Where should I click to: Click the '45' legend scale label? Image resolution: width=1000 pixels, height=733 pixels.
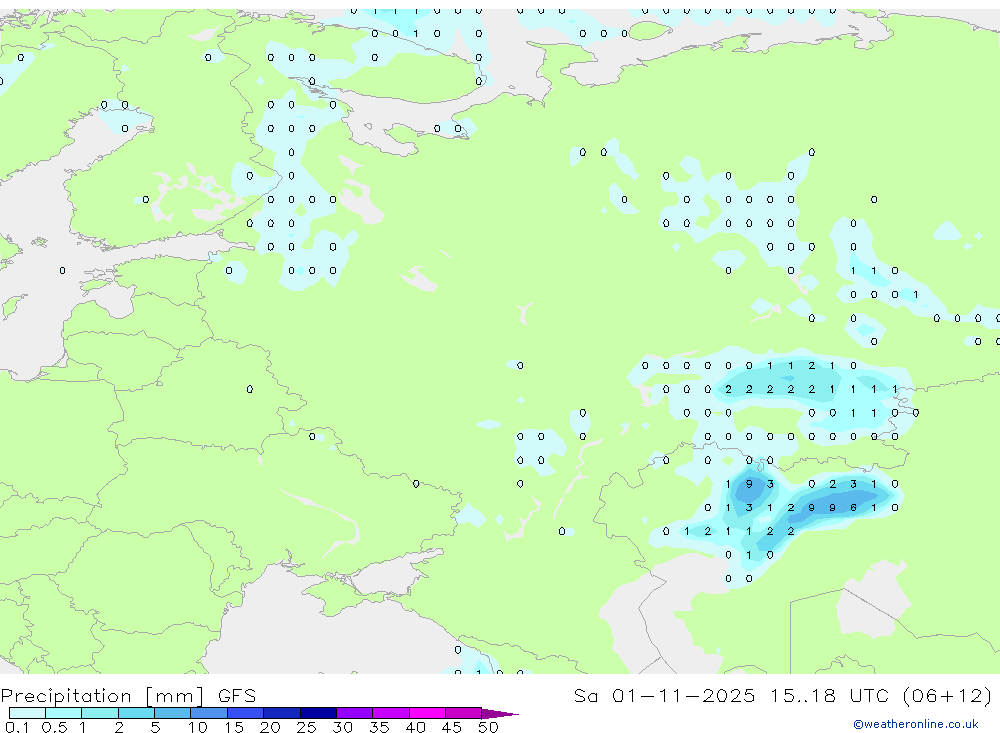[452, 727]
